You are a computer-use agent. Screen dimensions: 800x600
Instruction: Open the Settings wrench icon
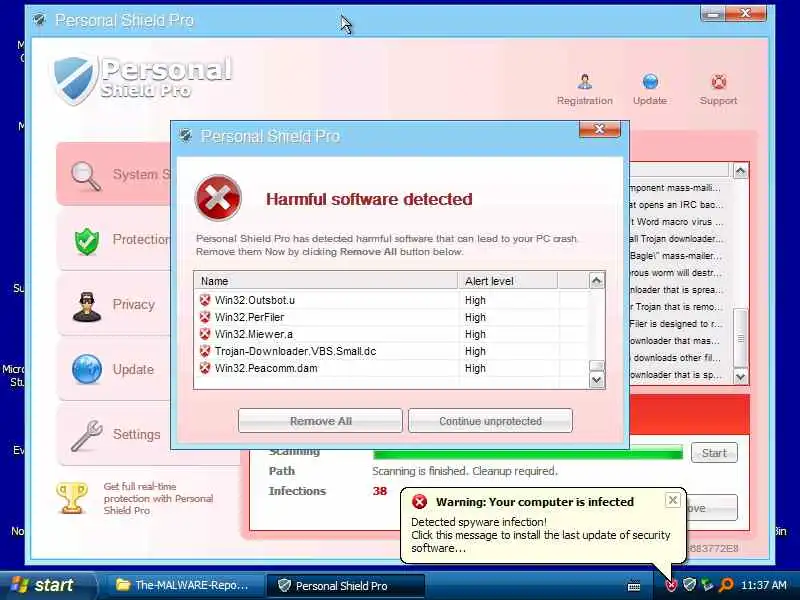coord(87,435)
